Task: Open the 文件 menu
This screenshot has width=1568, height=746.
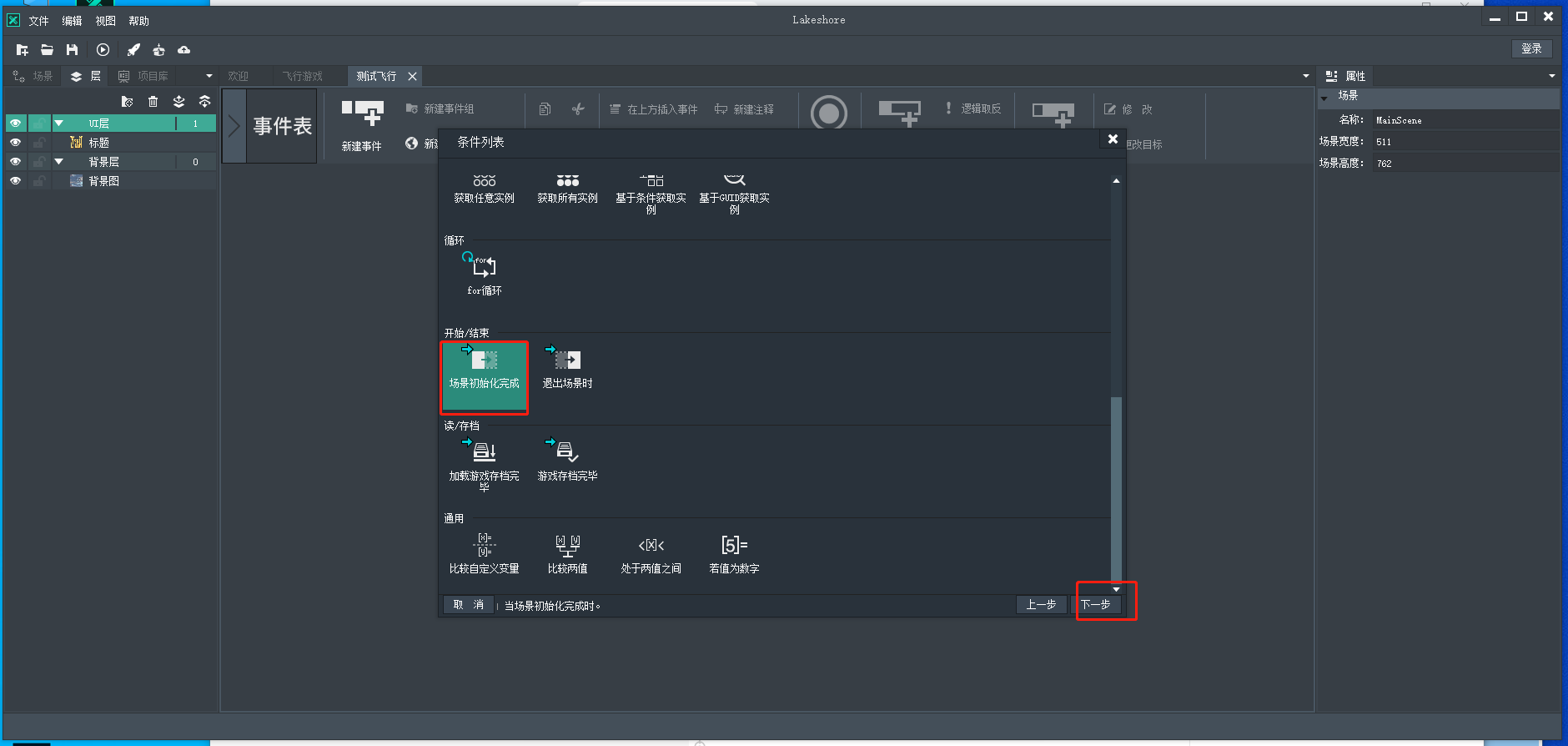Action: [38, 21]
